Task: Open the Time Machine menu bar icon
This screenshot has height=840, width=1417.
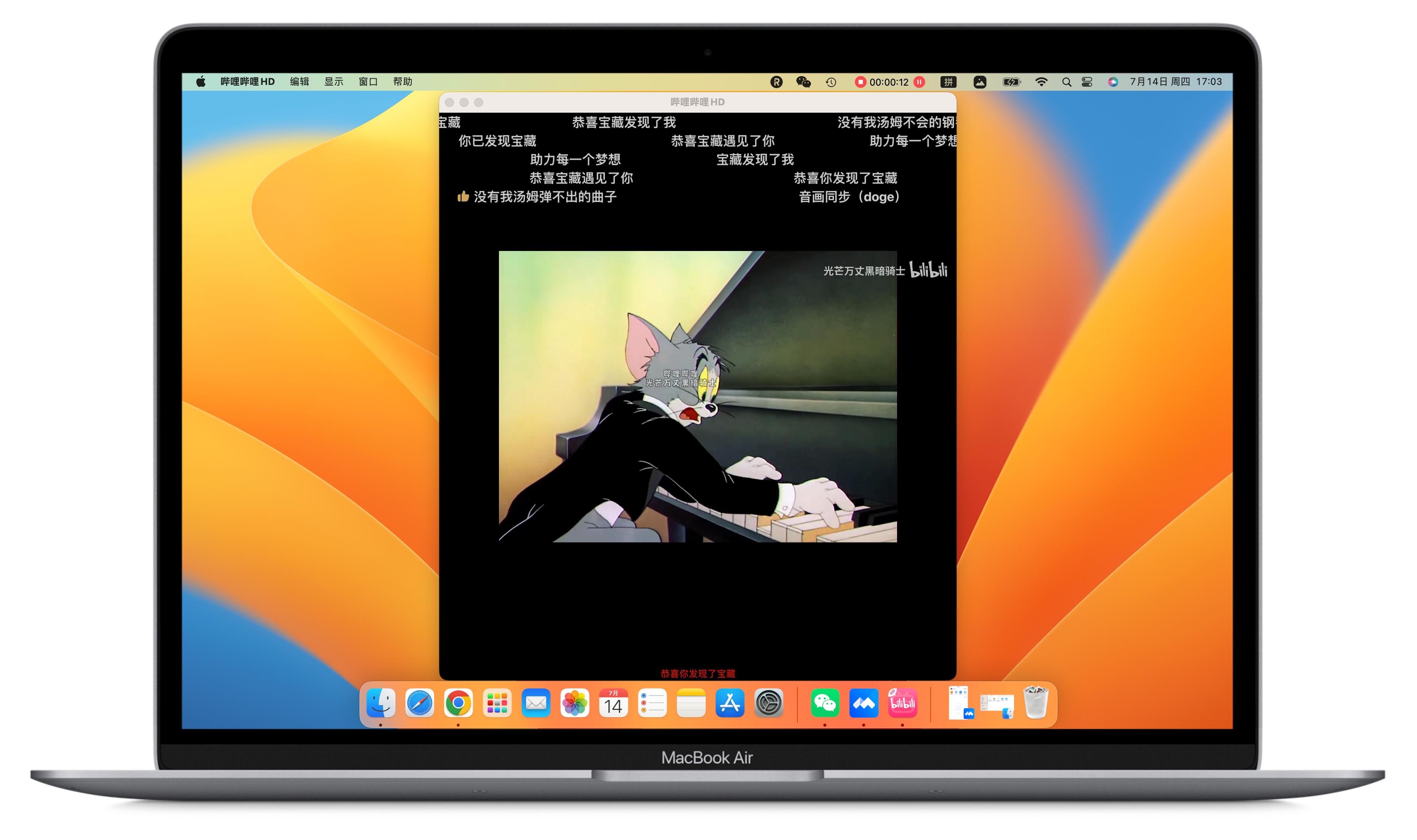Action: (x=831, y=82)
